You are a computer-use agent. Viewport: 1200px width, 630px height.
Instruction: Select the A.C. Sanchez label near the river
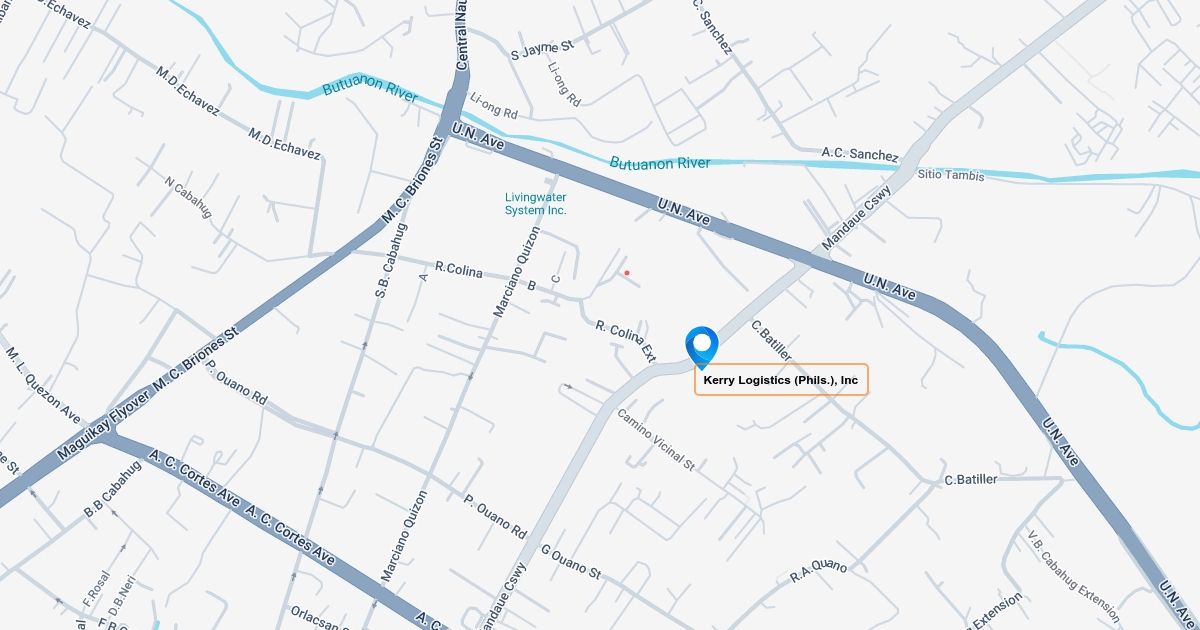[x=860, y=154]
